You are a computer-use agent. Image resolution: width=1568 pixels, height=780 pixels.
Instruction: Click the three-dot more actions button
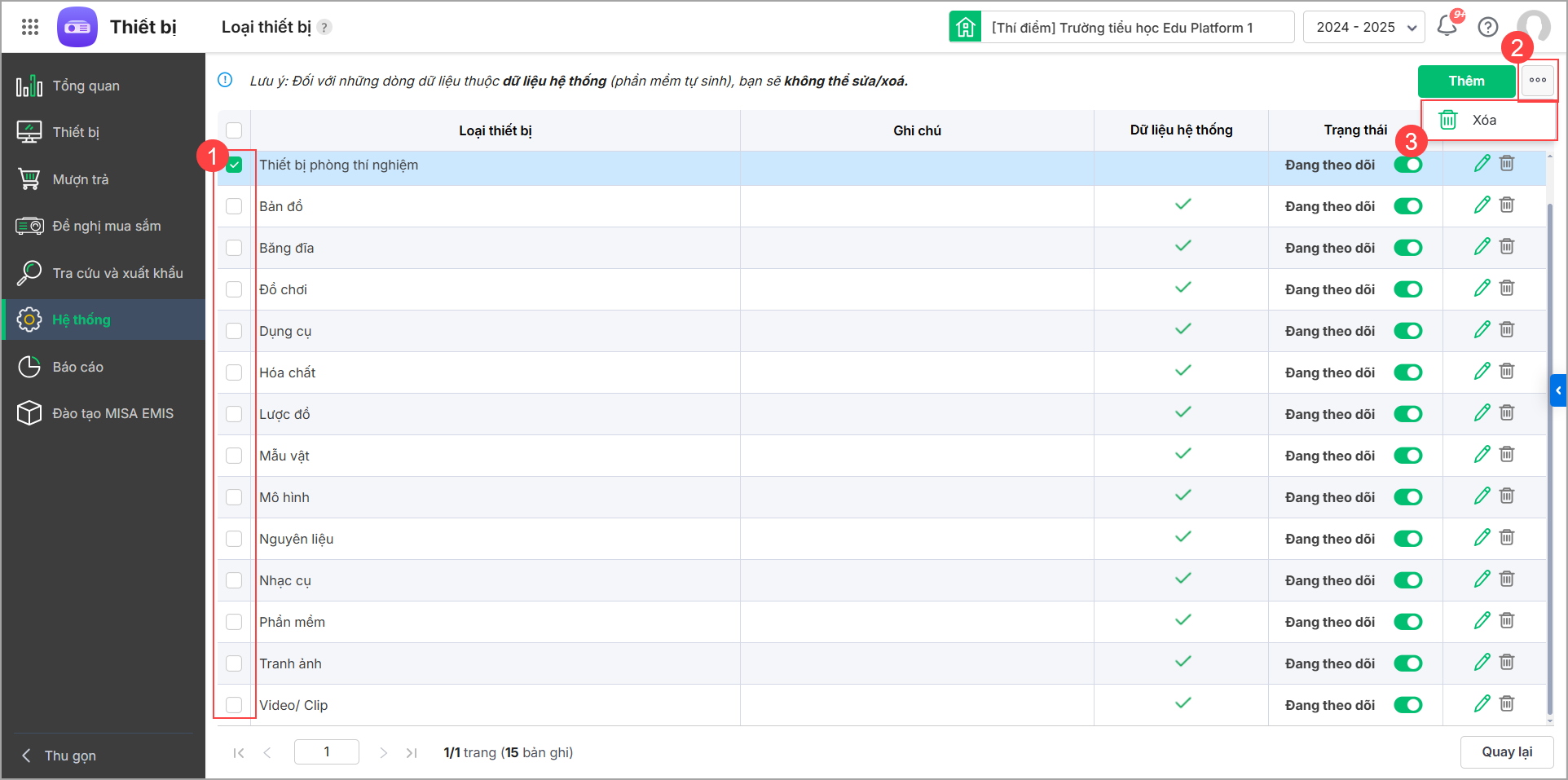click(1538, 80)
